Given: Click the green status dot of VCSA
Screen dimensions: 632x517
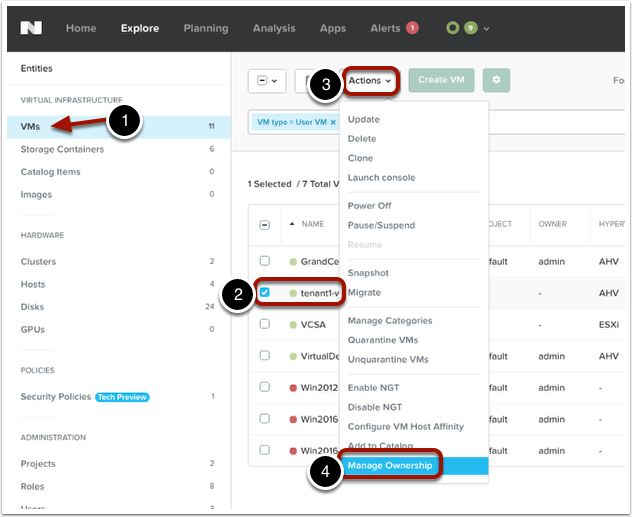Looking at the screenshot, I should (x=293, y=325).
